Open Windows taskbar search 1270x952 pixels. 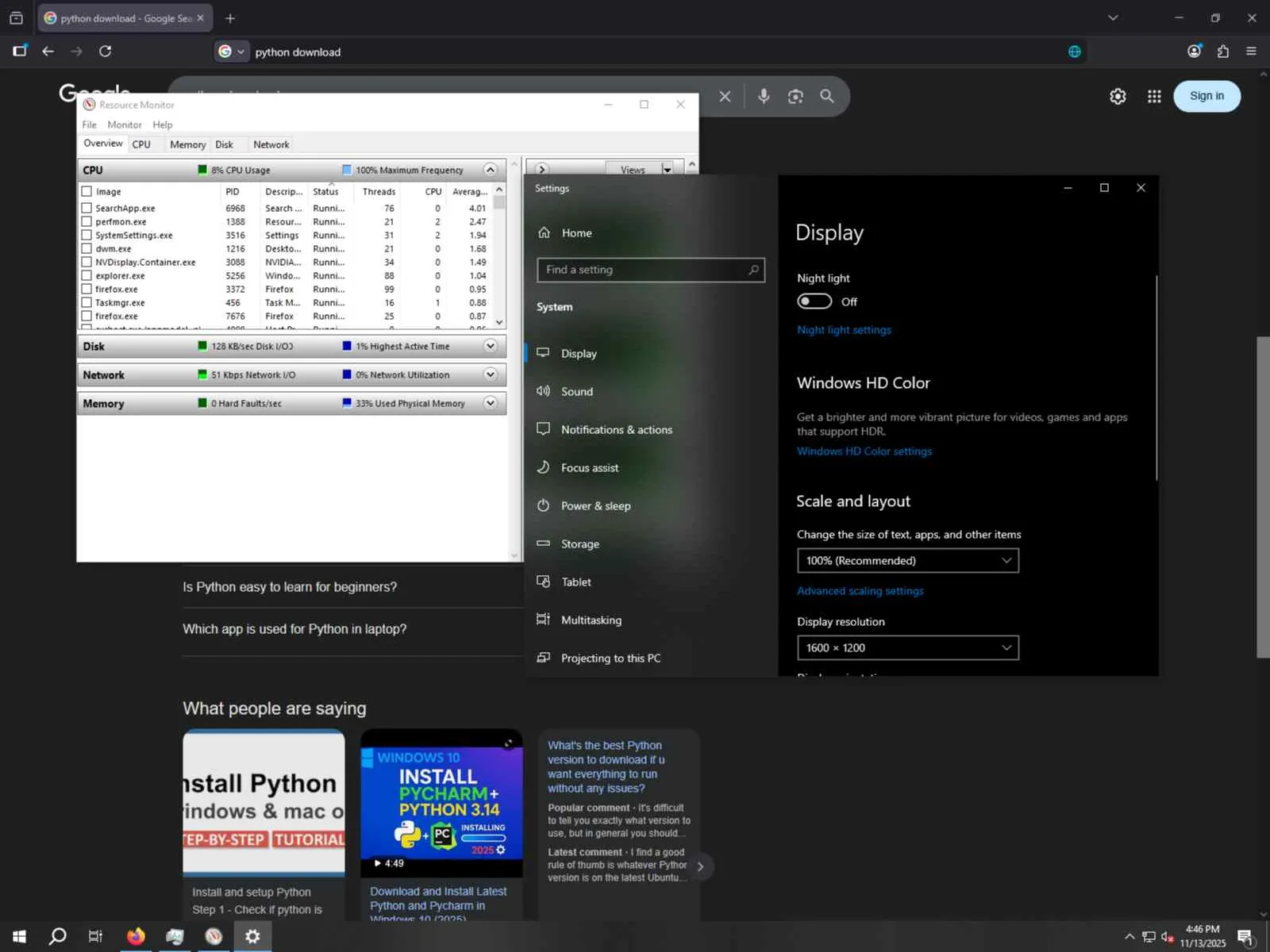click(x=57, y=936)
